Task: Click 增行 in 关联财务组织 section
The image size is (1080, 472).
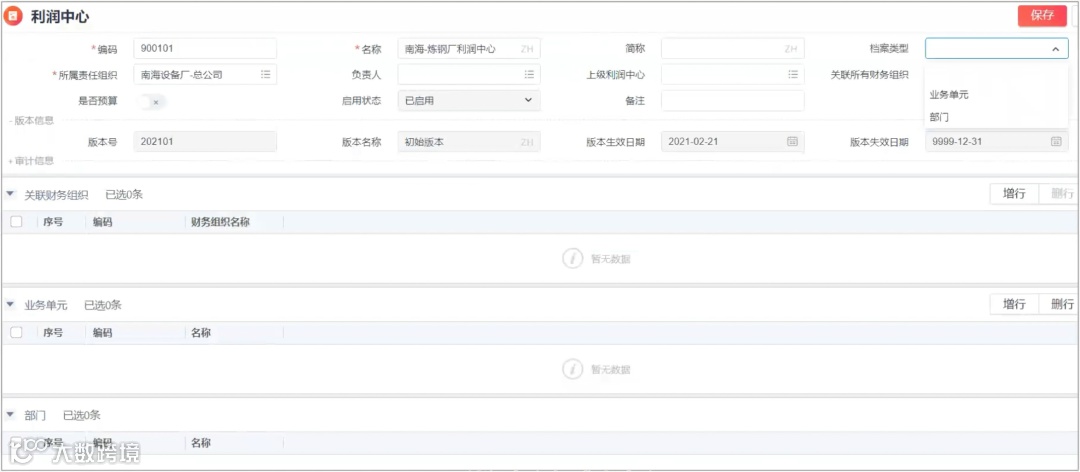Action: (x=1014, y=194)
